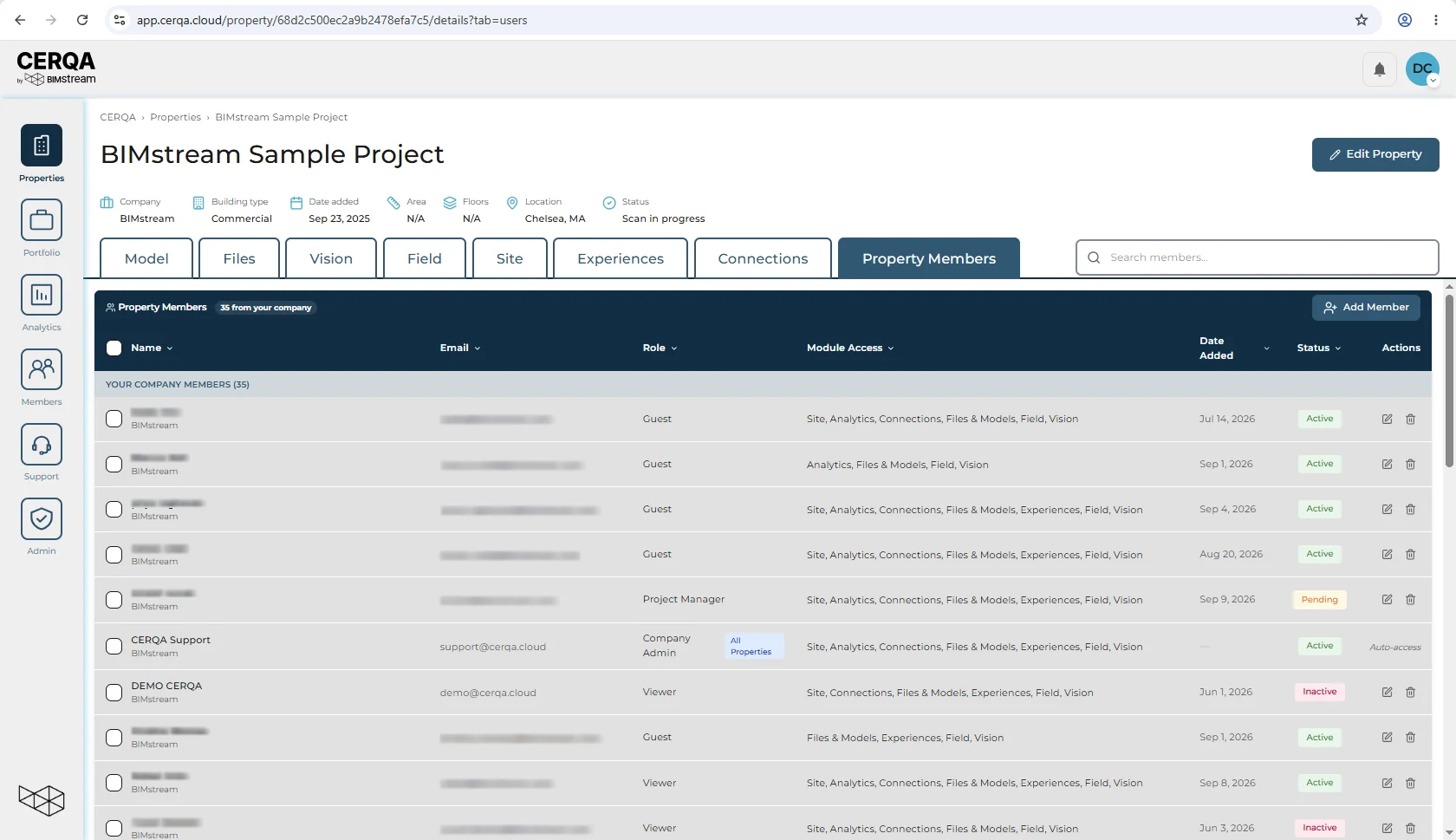Check the box for the Jun 3, 2026 member
Screen dimensions: 1456x840
pyautogui.click(x=114, y=828)
